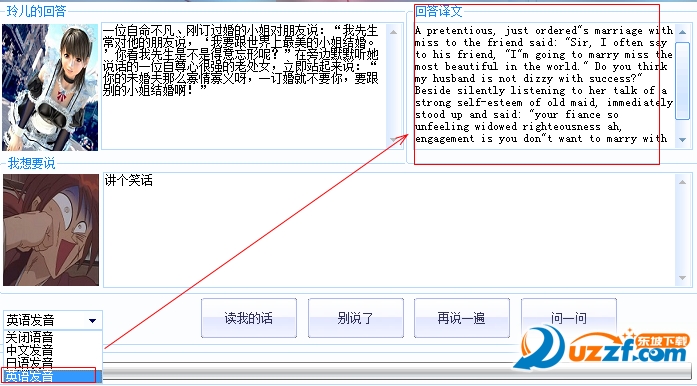Click up arrow of 玲儿的回答 scrollbar
The image size is (697, 386).
(x=393, y=32)
